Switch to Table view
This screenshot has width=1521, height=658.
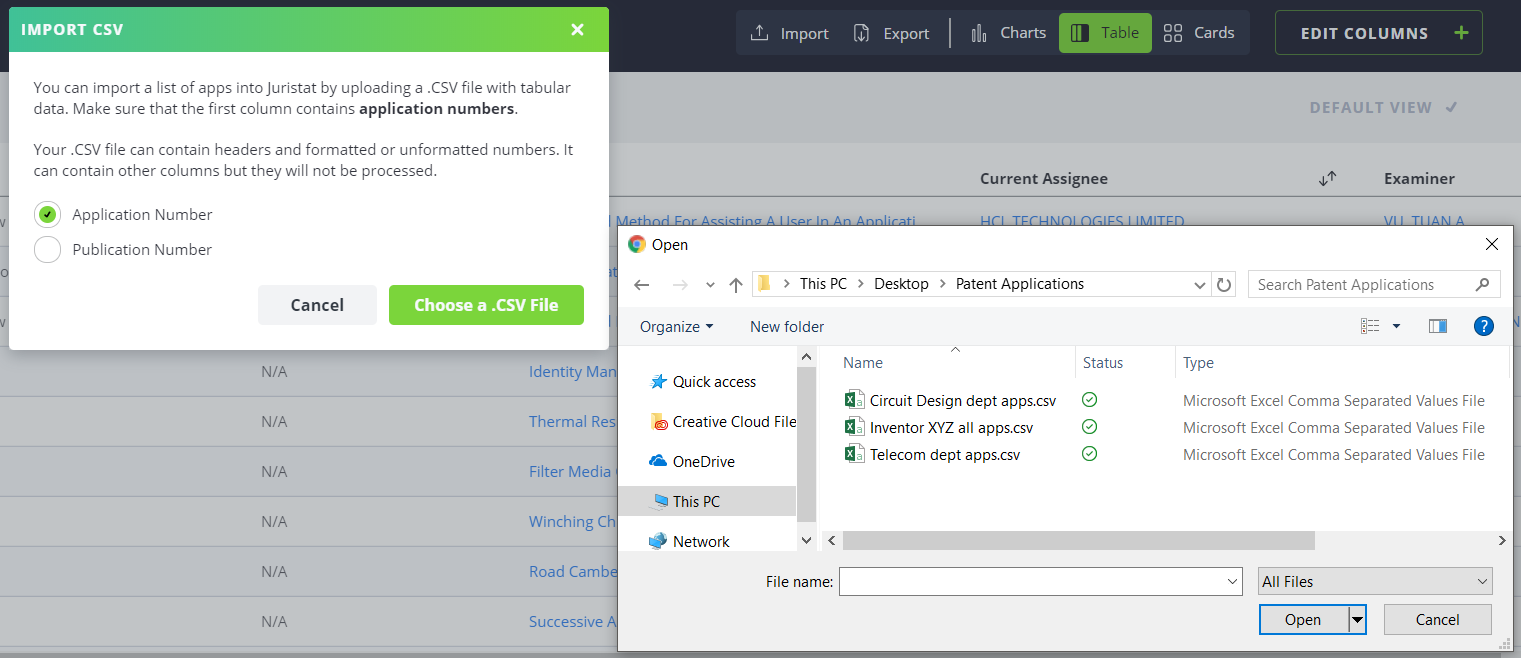(x=1105, y=33)
